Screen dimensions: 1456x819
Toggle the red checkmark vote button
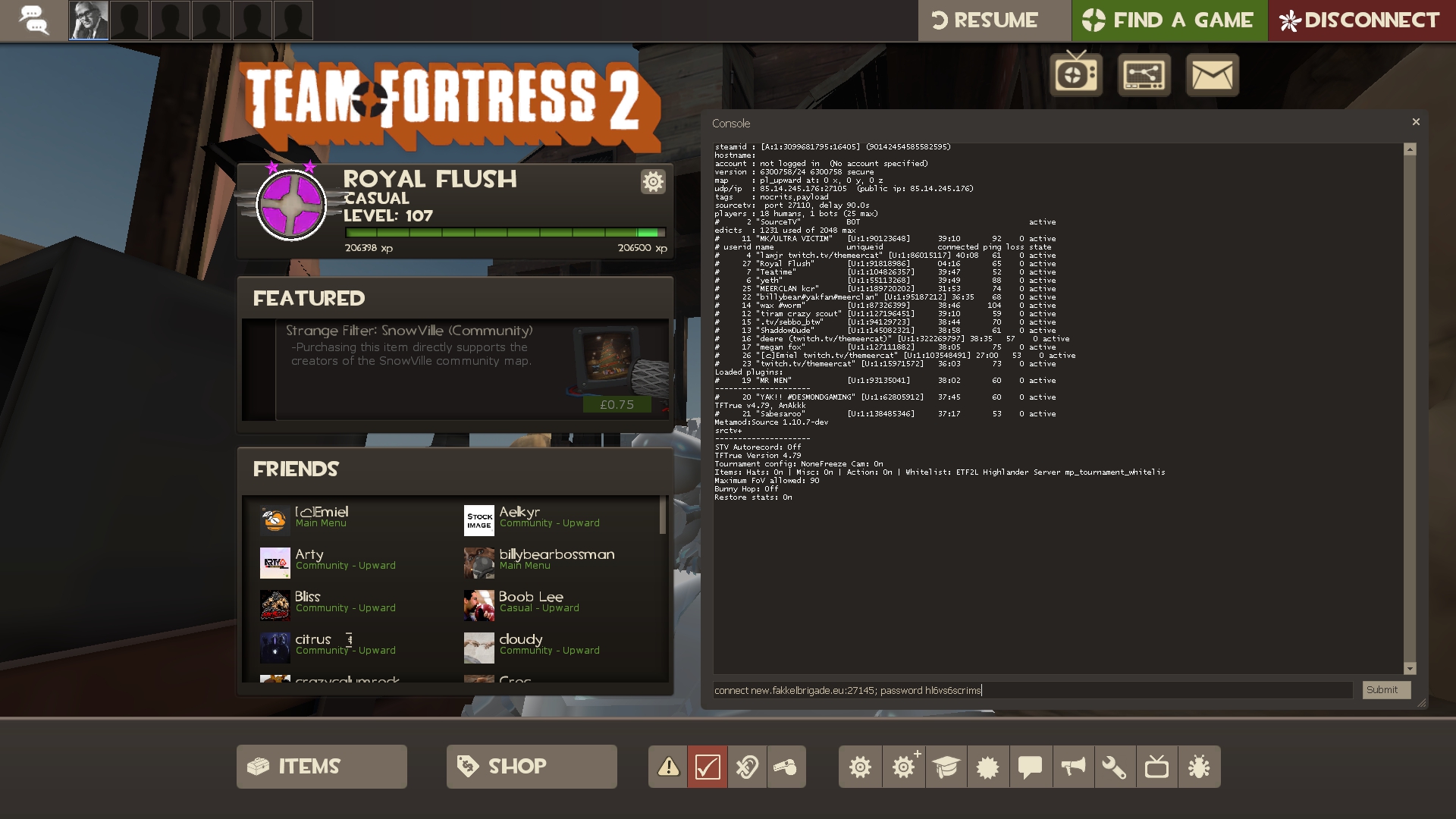point(707,767)
